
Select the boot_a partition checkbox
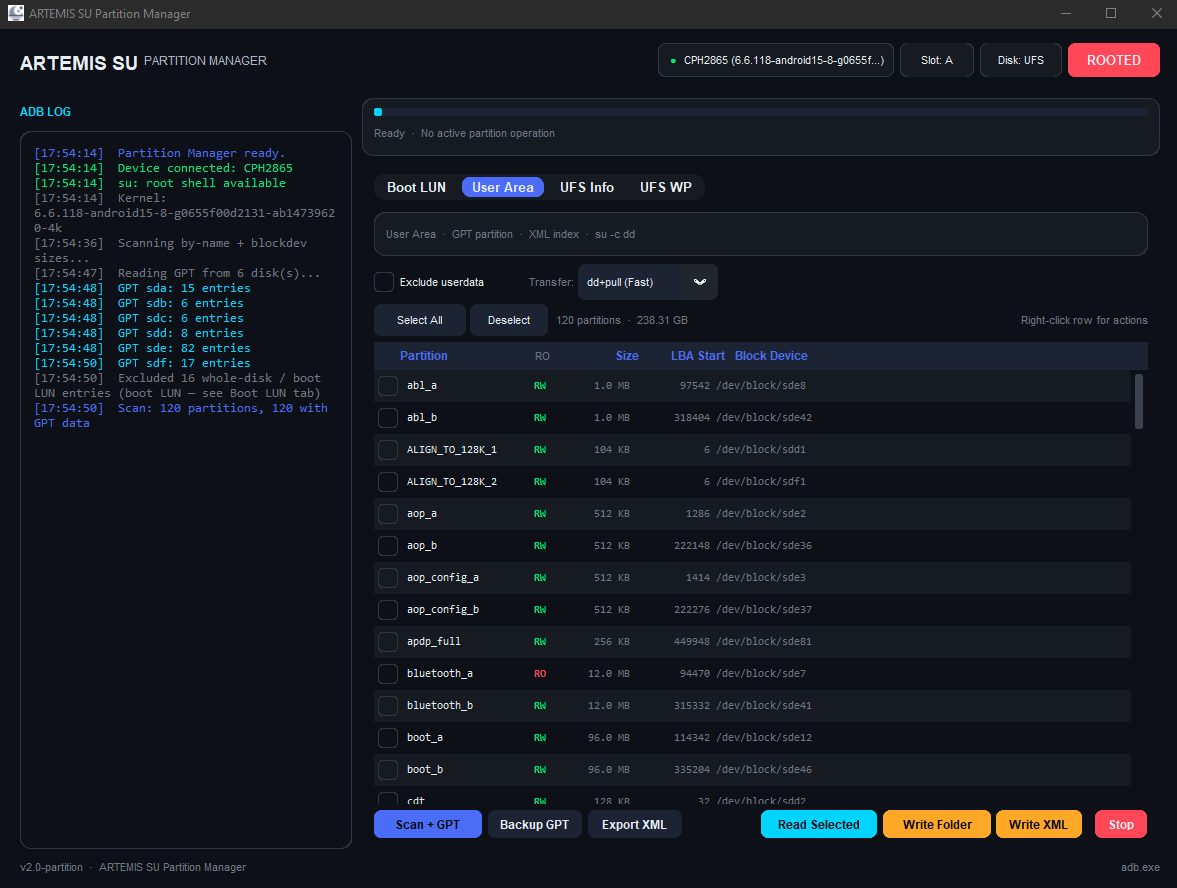pyautogui.click(x=388, y=738)
